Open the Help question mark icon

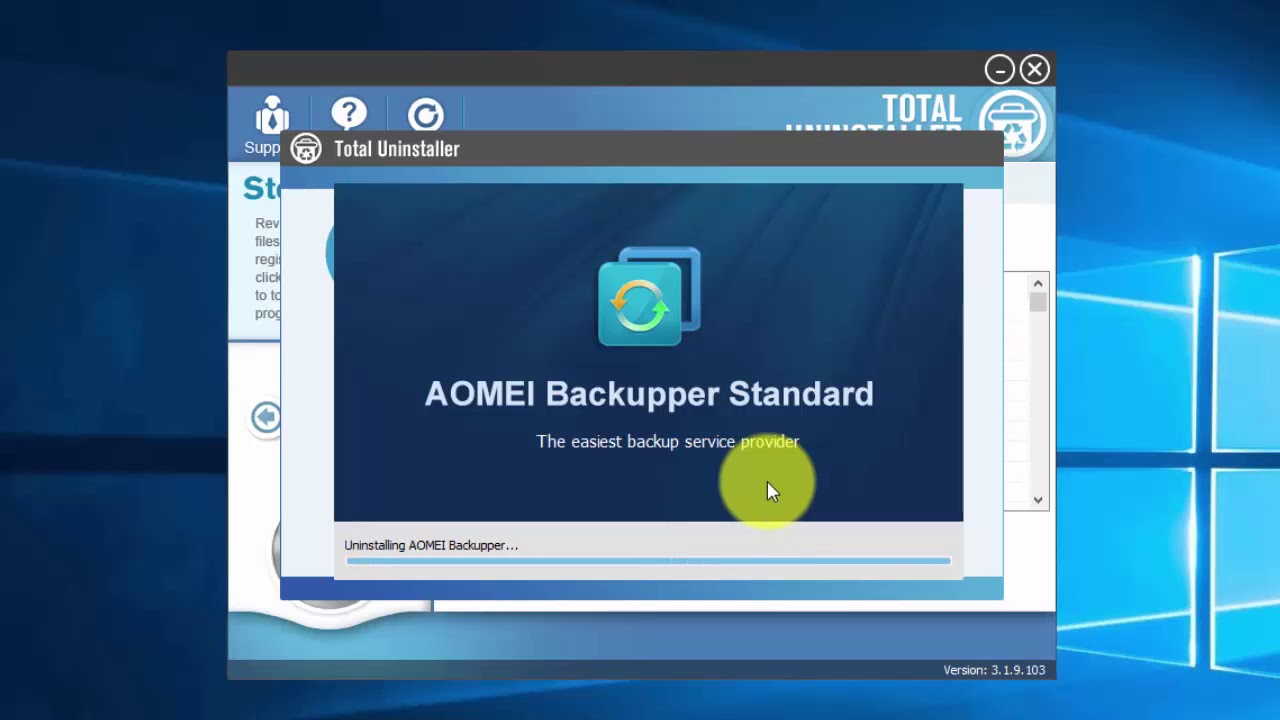(x=349, y=113)
